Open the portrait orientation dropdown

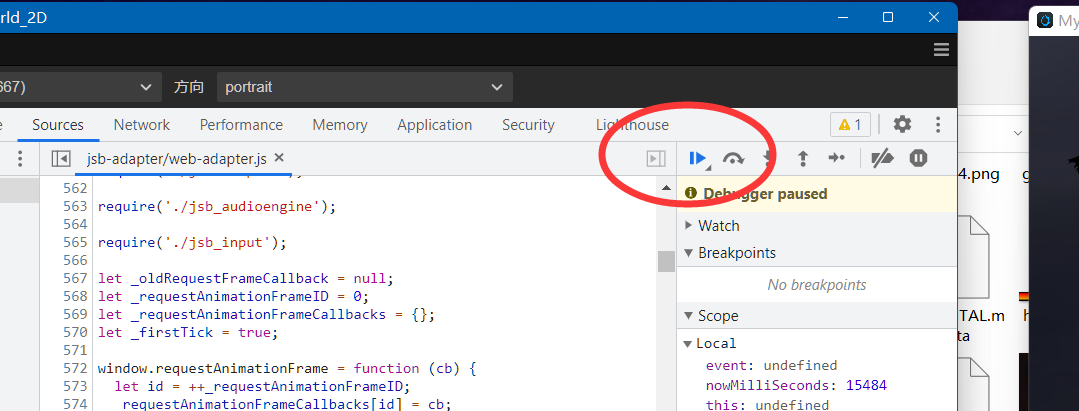tap(365, 87)
